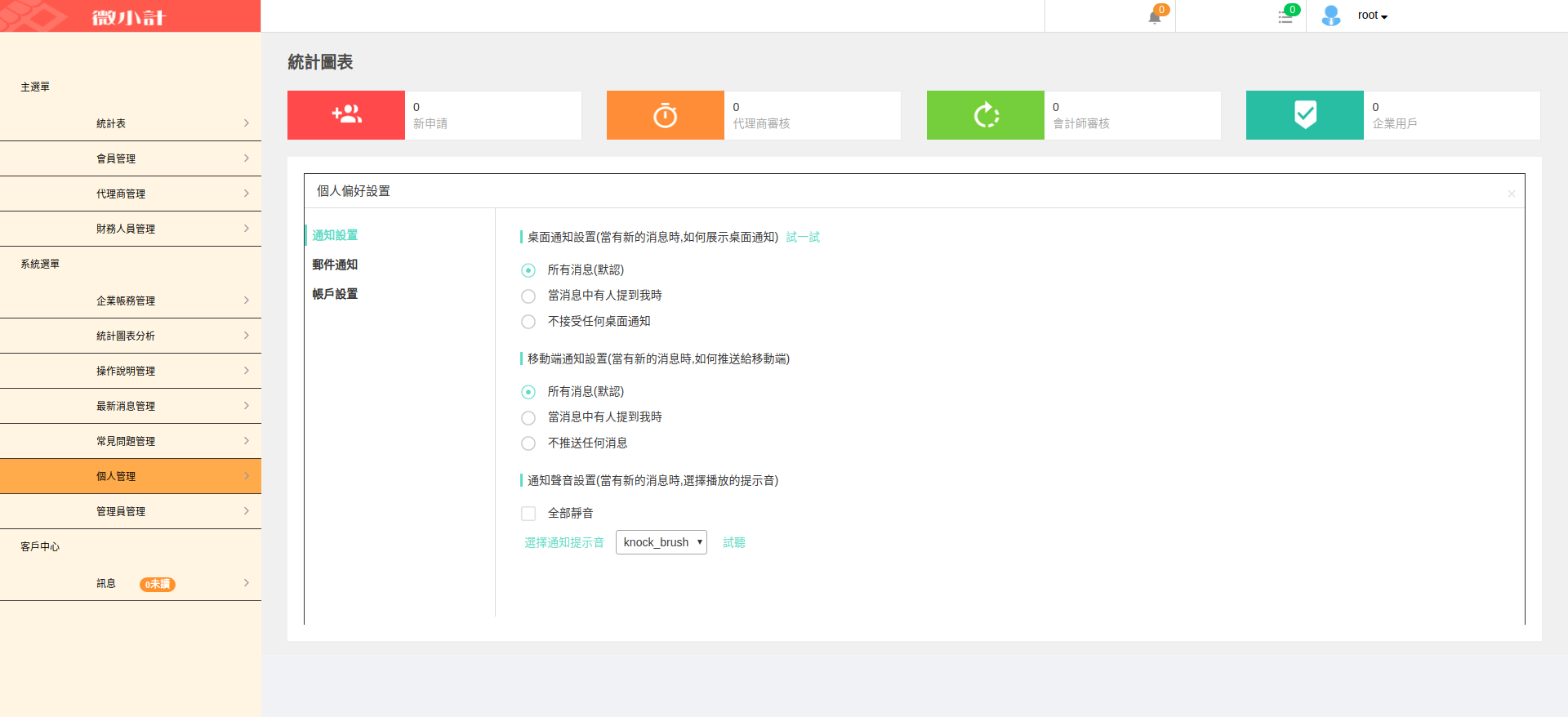Click the red add-user 新申請 icon
The width and height of the screenshot is (1568, 717).
[x=346, y=115]
